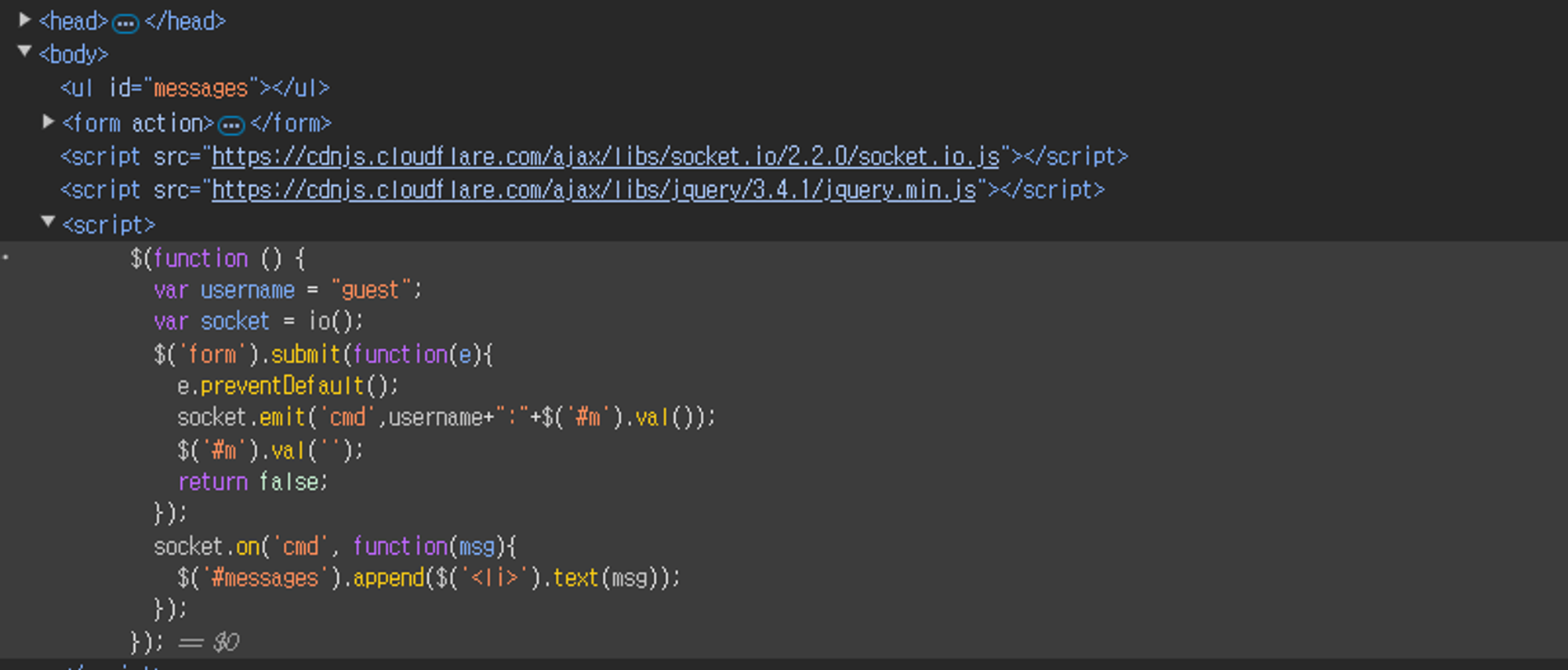Click the e.preventDefault(); line
The width and height of the screenshot is (1568, 670).
point(288,386)
